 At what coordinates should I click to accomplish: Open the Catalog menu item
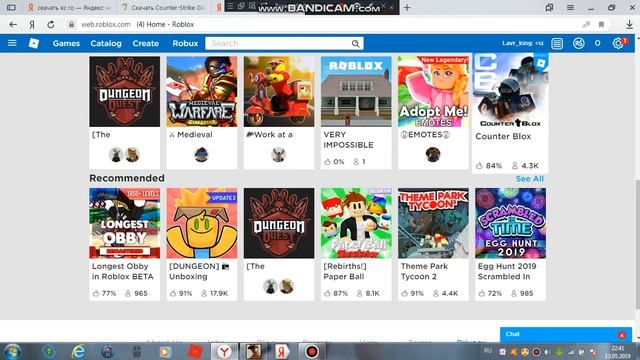point(106,43)
